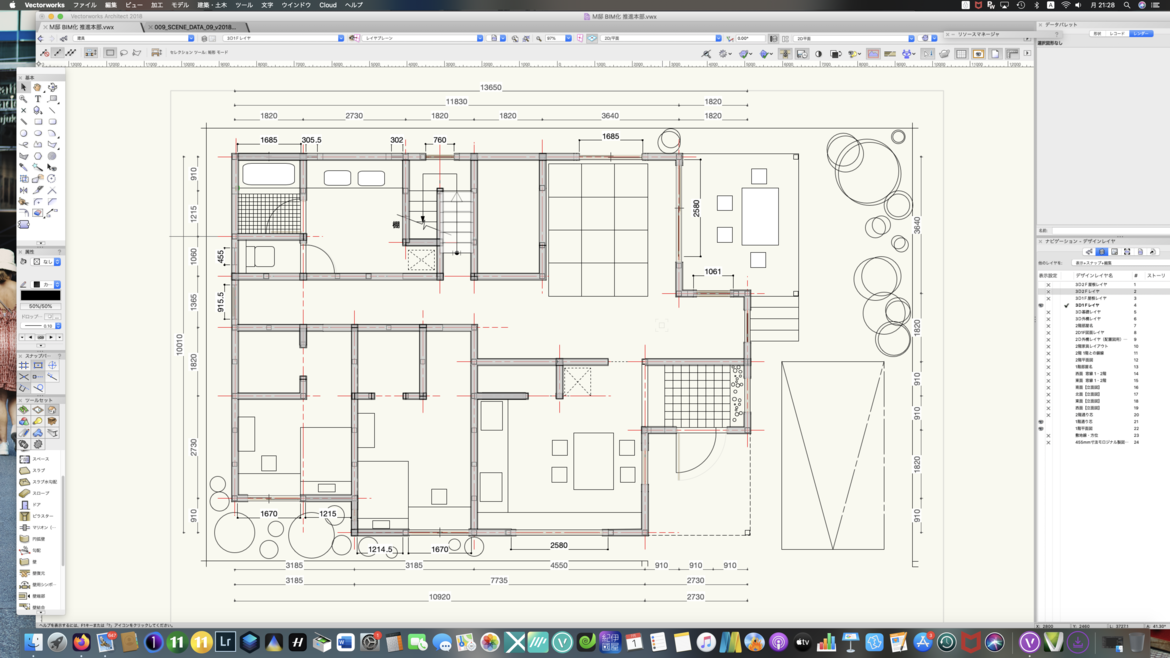This screenshot has width=1170, height=658.
Task: Select the ドア (door) tool
Action: [x=36, y=505]
